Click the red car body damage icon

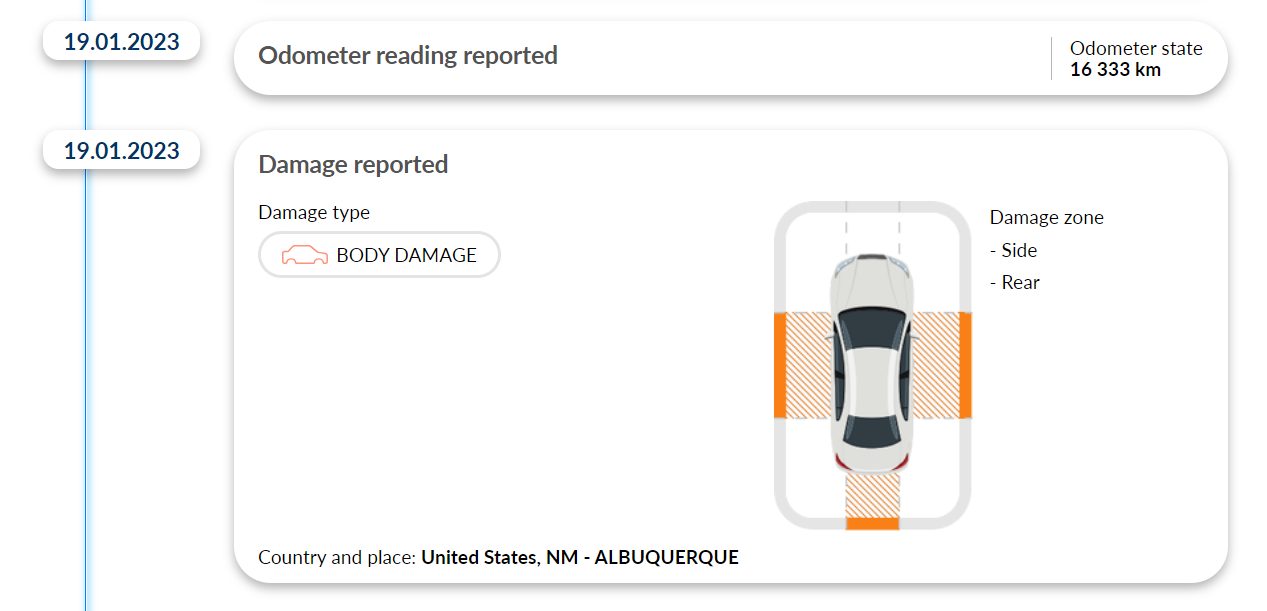[x=305, y=256]
